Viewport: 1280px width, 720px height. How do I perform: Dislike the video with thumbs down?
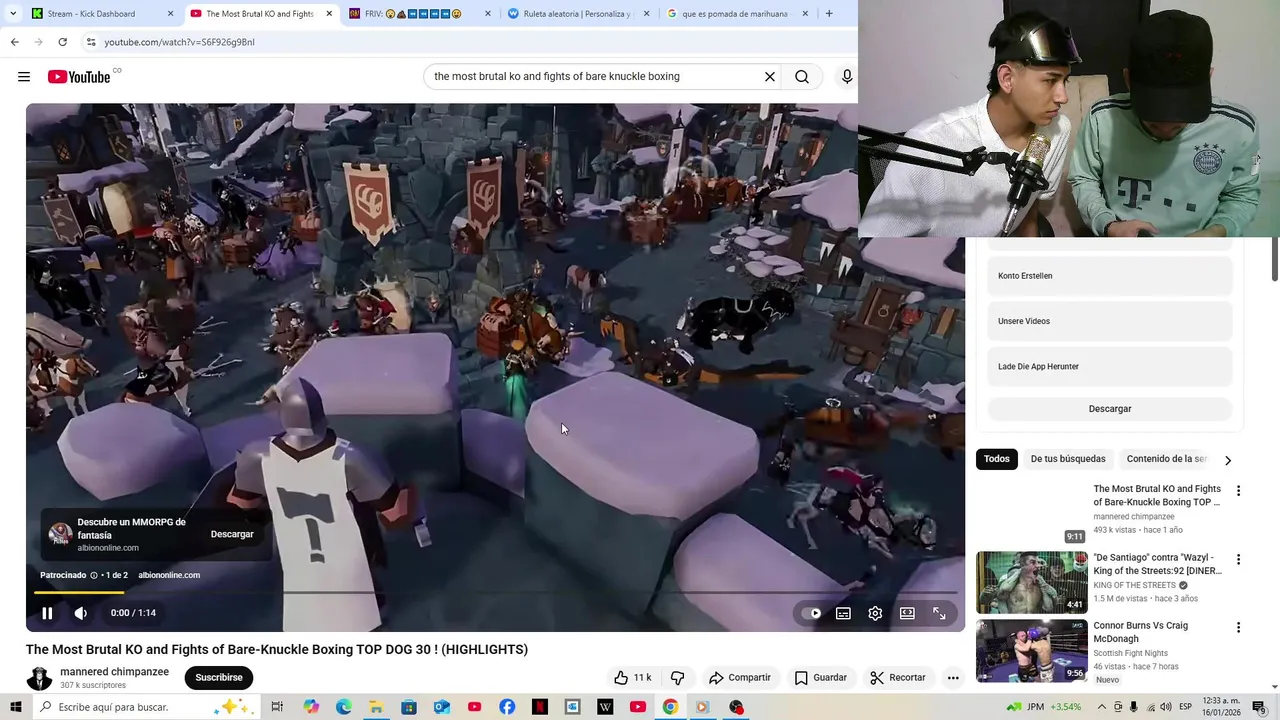pos(677,677)
